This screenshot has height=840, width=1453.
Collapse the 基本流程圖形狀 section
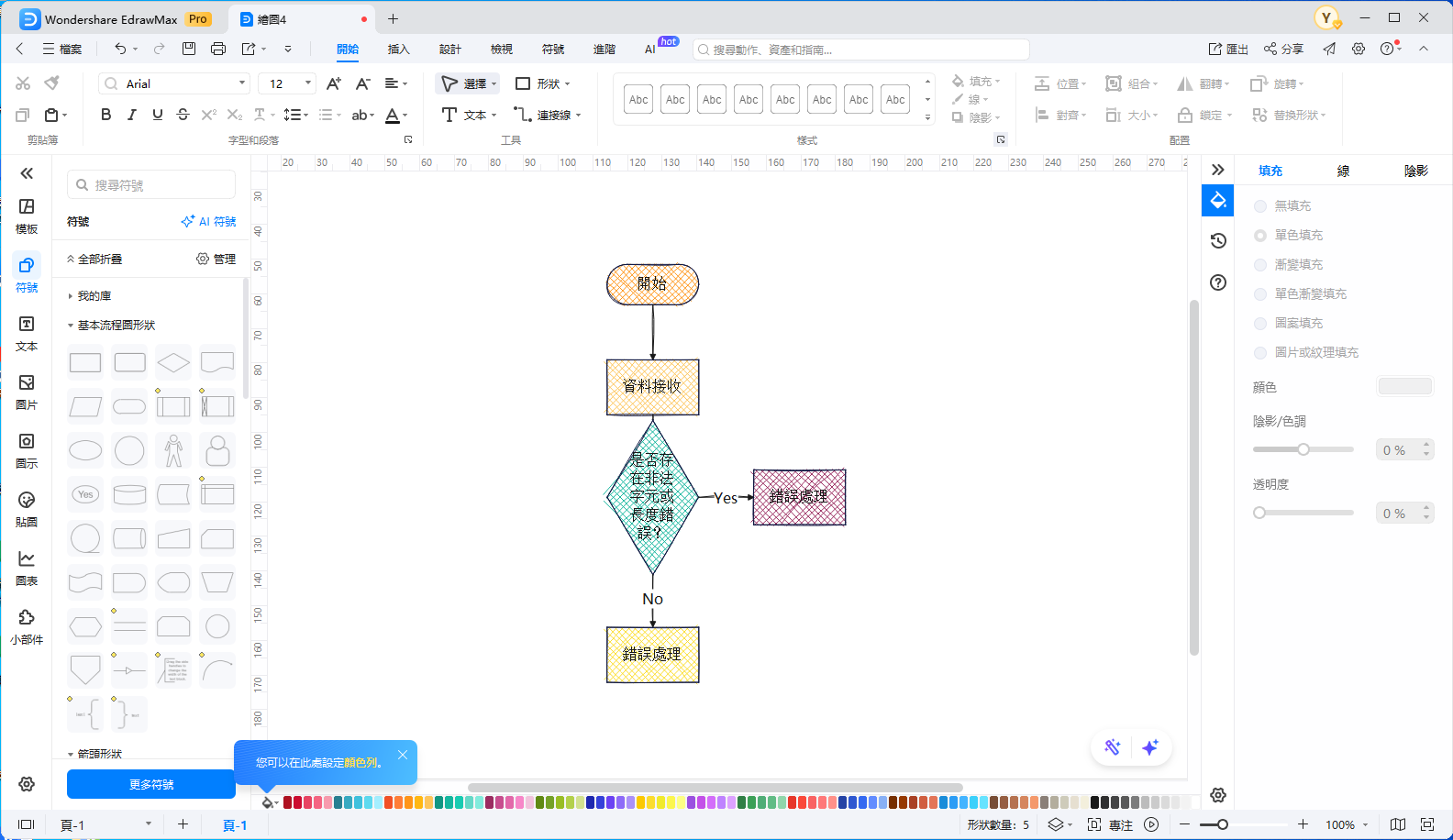pyautogui.click(x=71, y=326)
